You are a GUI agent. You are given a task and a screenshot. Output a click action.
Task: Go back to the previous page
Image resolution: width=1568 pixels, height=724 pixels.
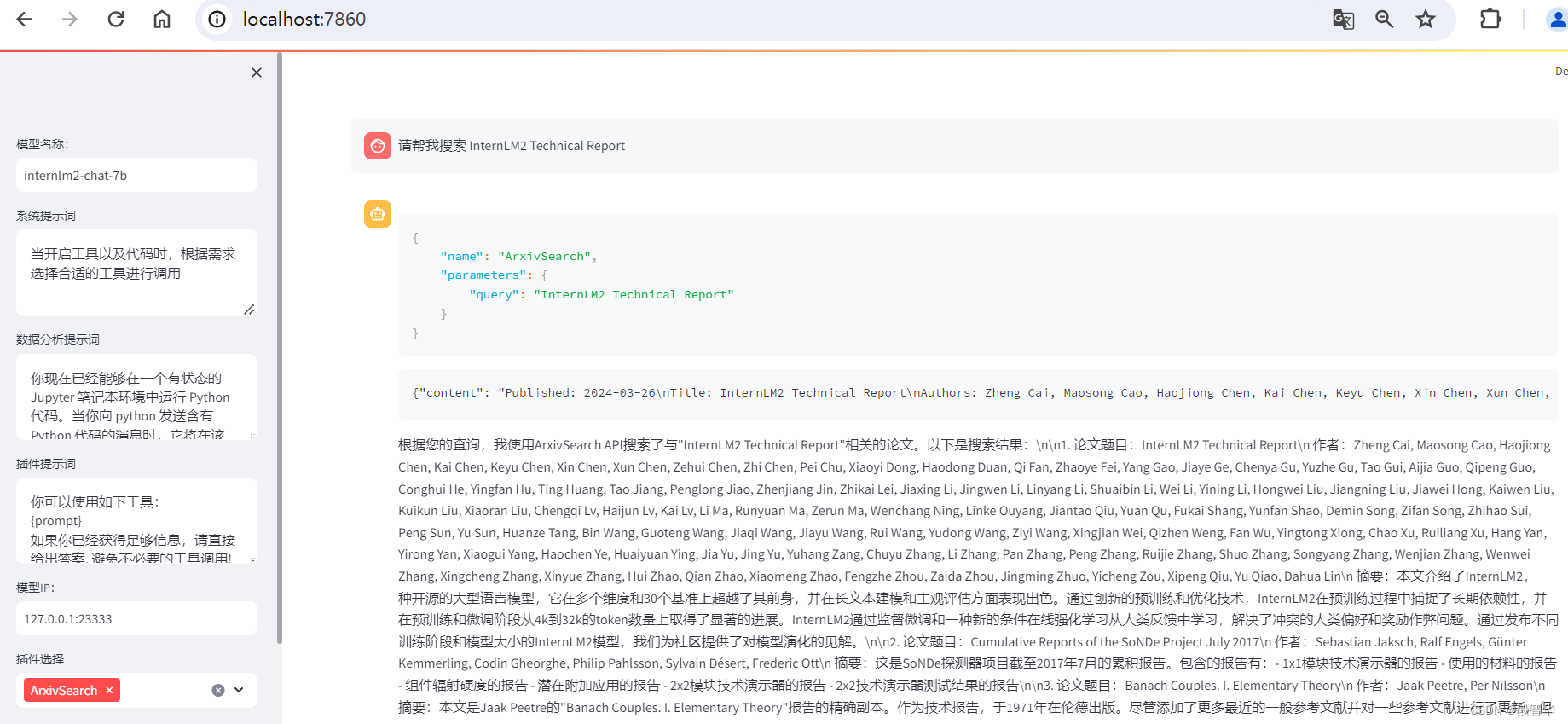[24, 19]
